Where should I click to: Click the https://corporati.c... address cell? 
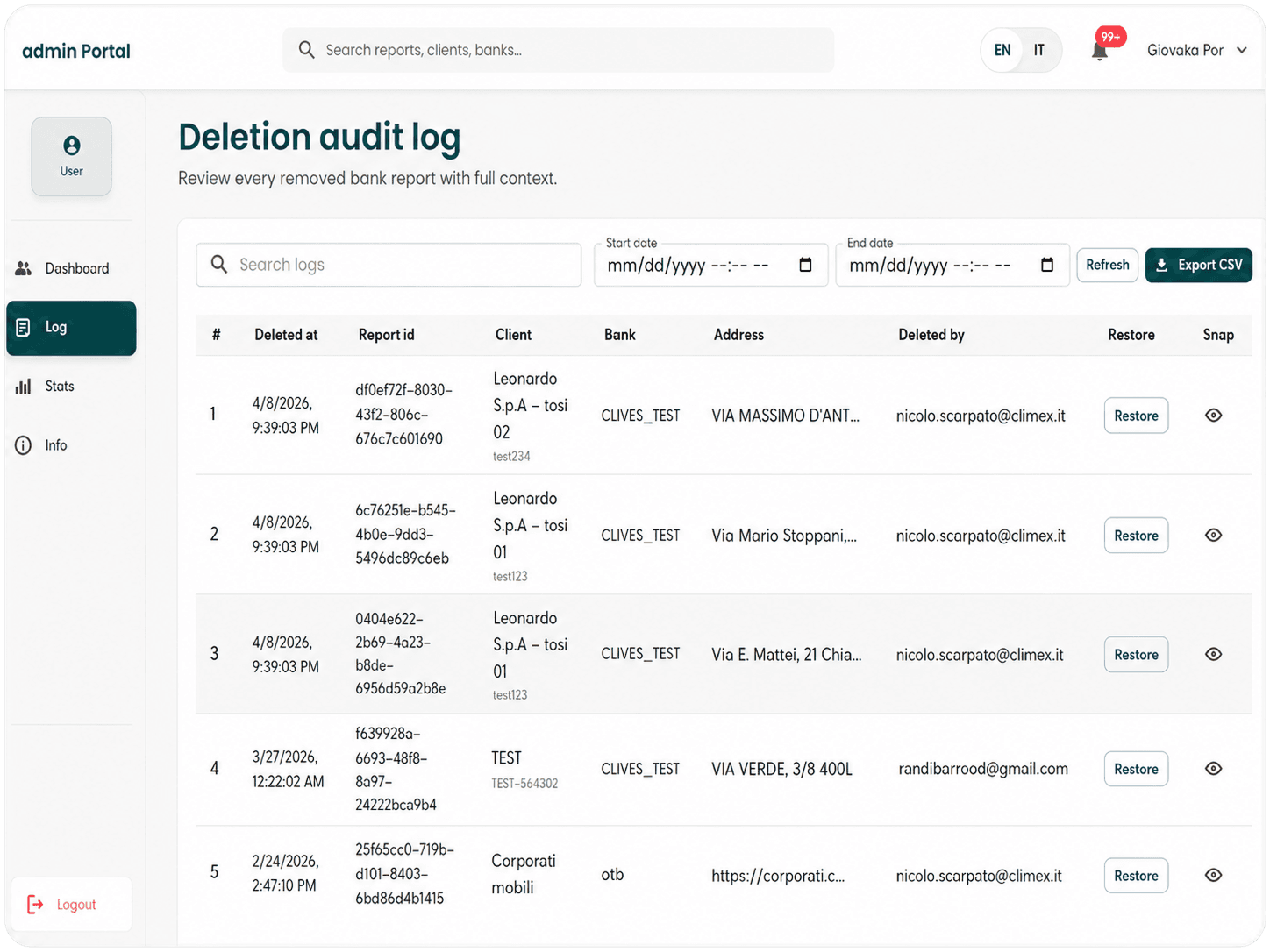pos(778,876)
